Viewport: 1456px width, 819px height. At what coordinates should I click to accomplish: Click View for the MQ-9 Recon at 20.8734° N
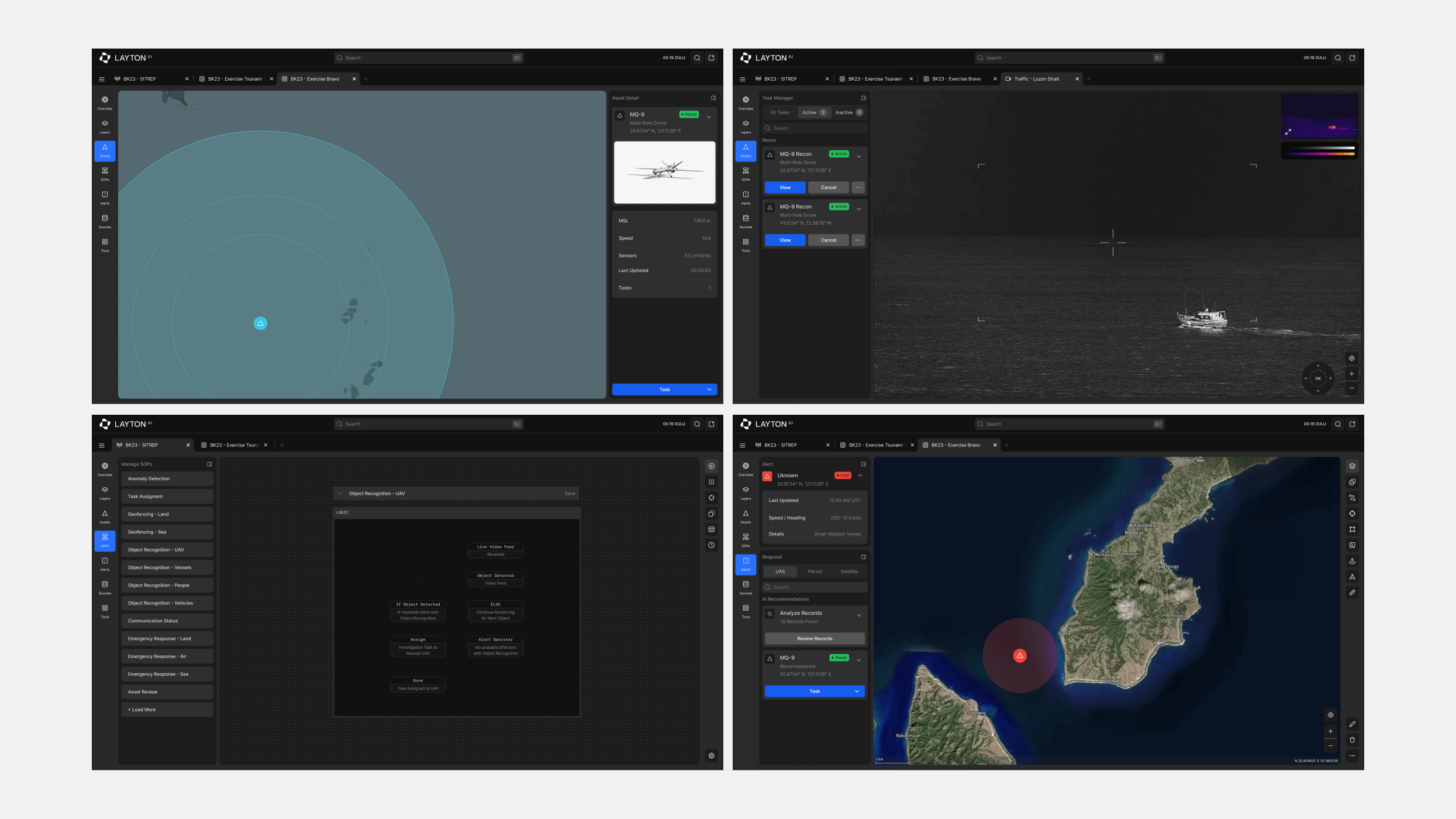pos(785,188)
